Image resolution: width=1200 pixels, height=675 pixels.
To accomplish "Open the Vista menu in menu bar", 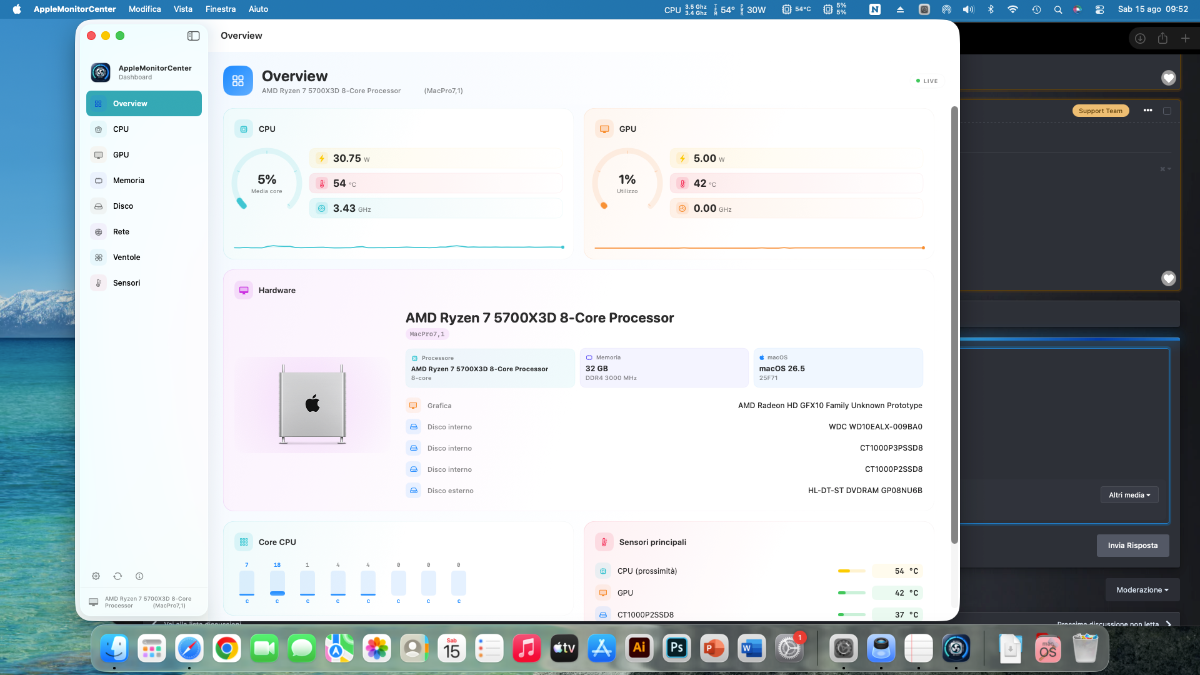I will (183, 9).
